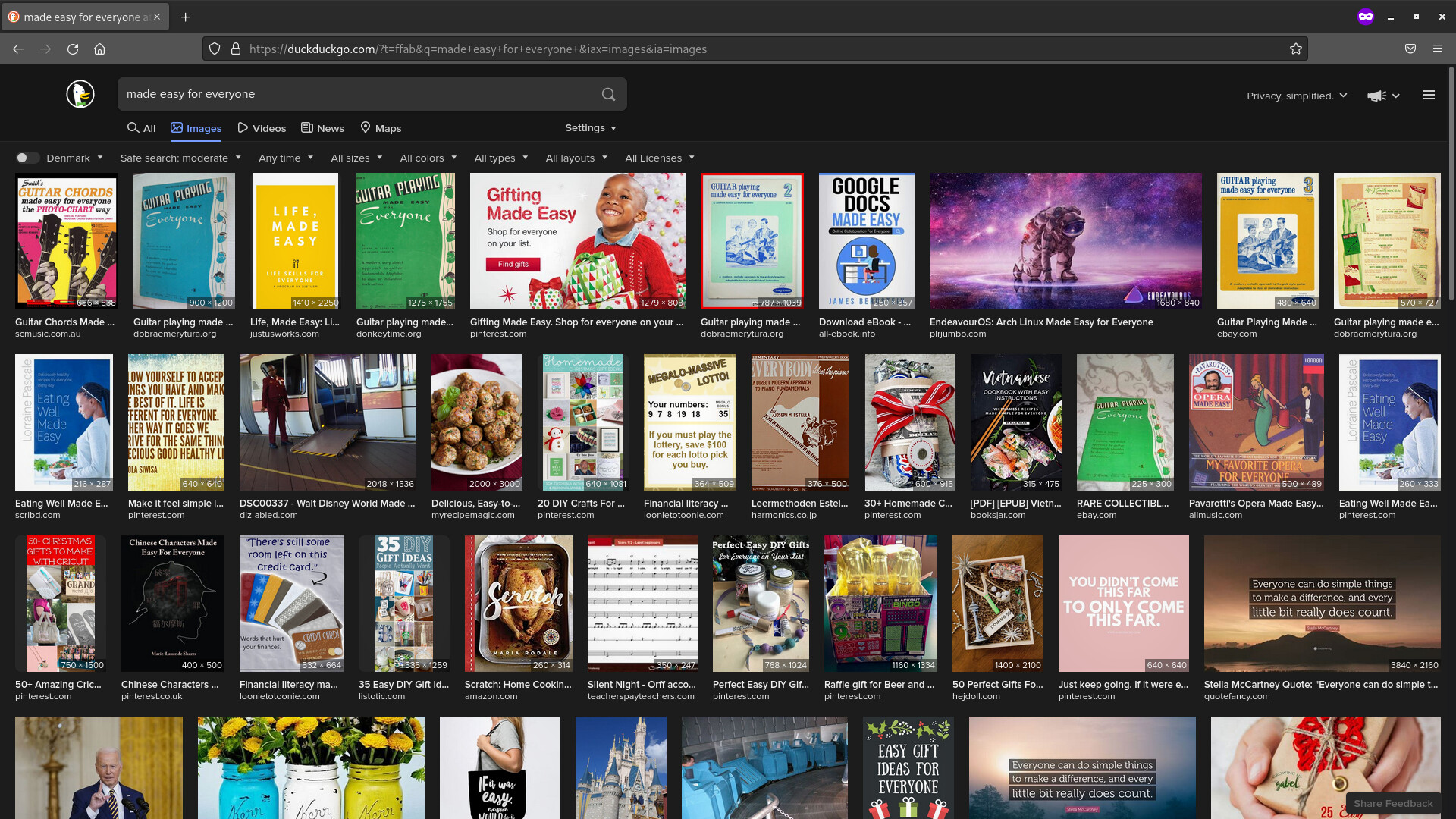
Task: Expand Privacy, simplified menu
Action: 1297,96
